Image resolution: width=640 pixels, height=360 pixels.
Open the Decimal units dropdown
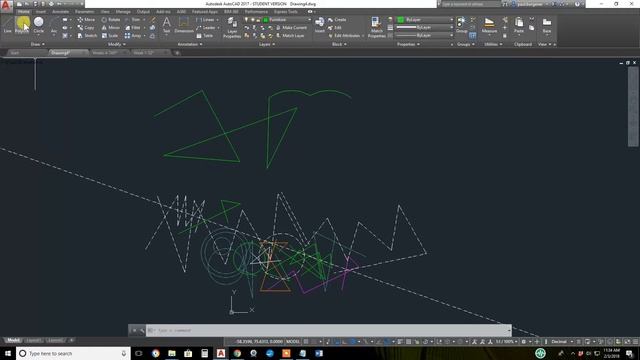tap(562, 342)
